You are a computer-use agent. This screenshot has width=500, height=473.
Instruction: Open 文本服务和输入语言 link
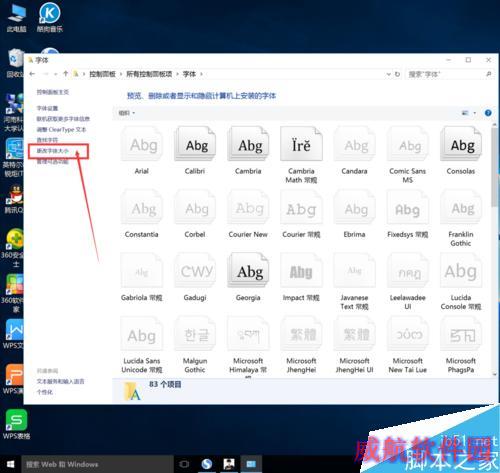pyautogui.click(x=60, y=381)
